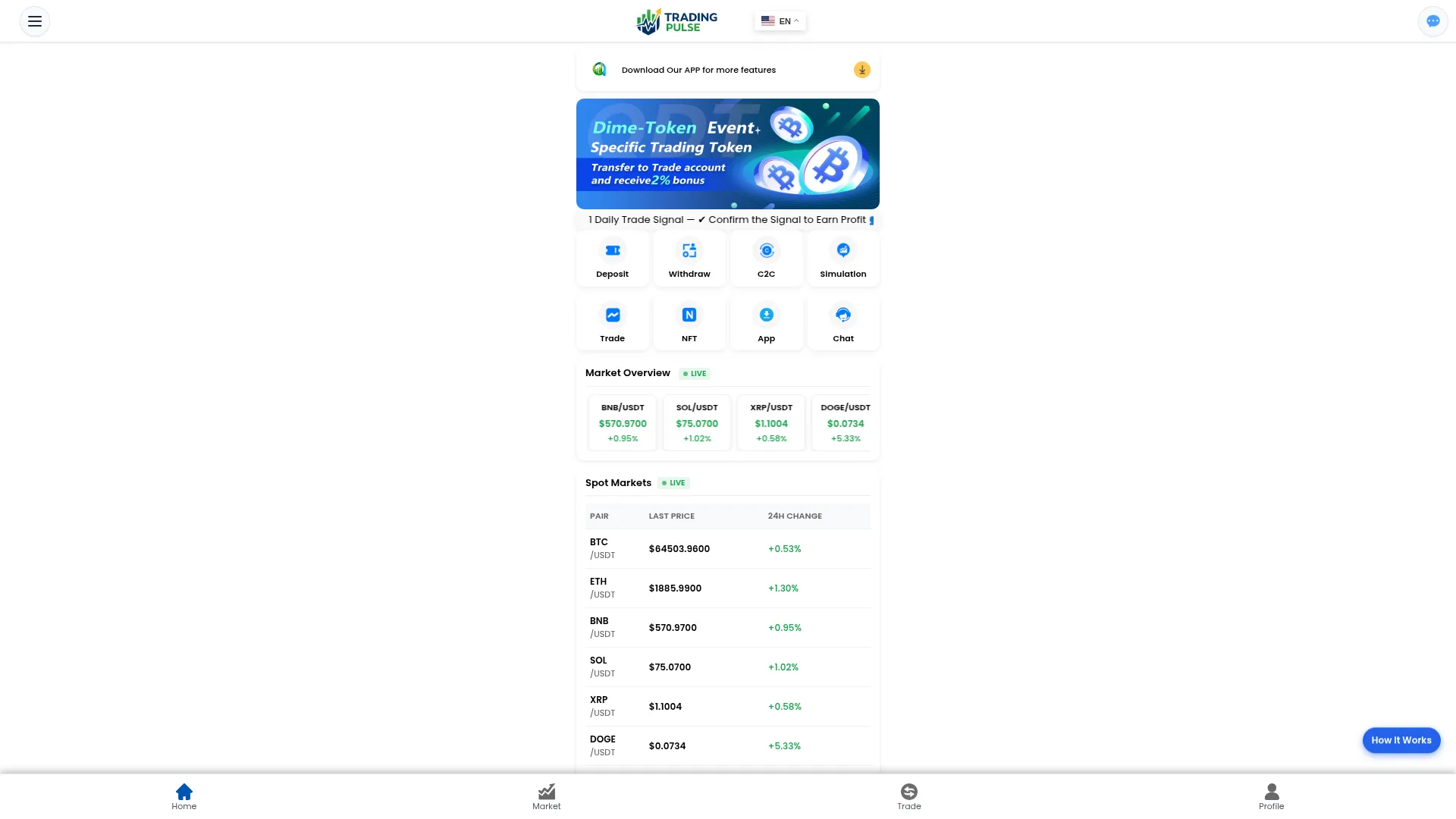
Task: Open the BTC /USDT spot row
Action: click(x=728, y=549)
